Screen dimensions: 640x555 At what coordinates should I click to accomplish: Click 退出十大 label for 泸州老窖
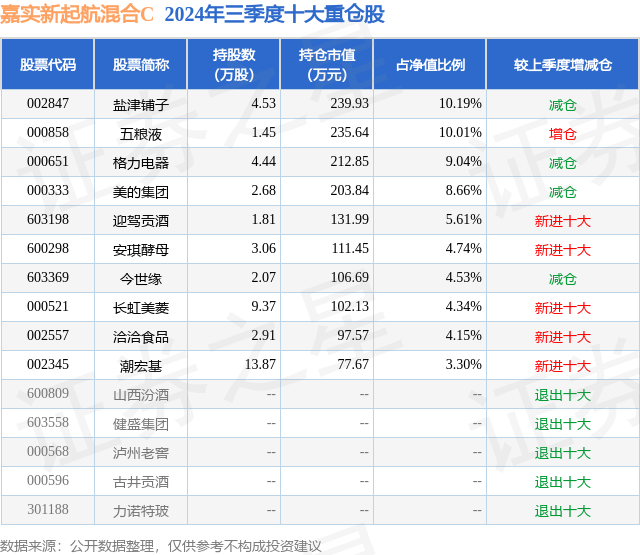coord(563,453)
